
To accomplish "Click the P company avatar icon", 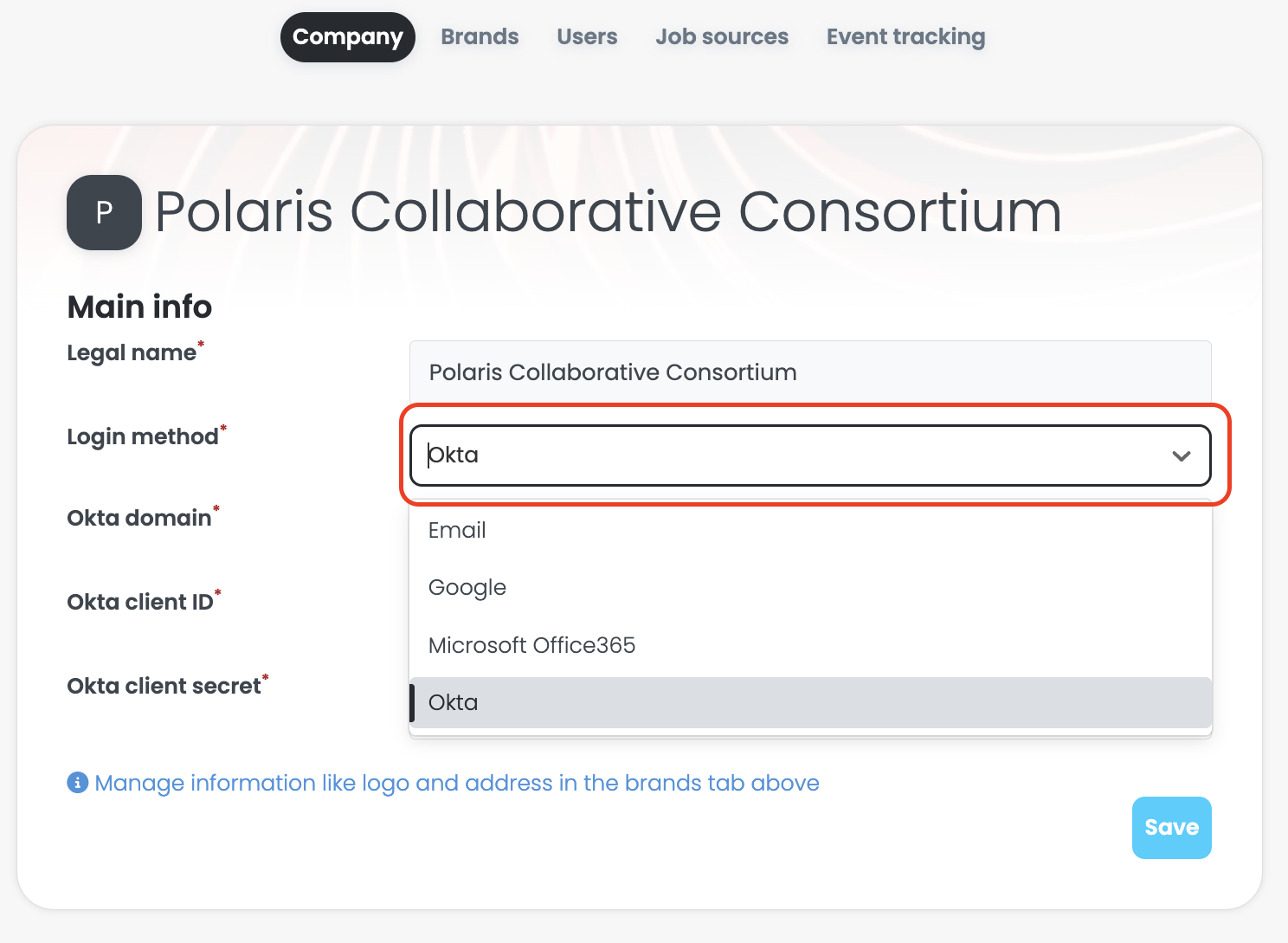I will (x=104, y=212).
